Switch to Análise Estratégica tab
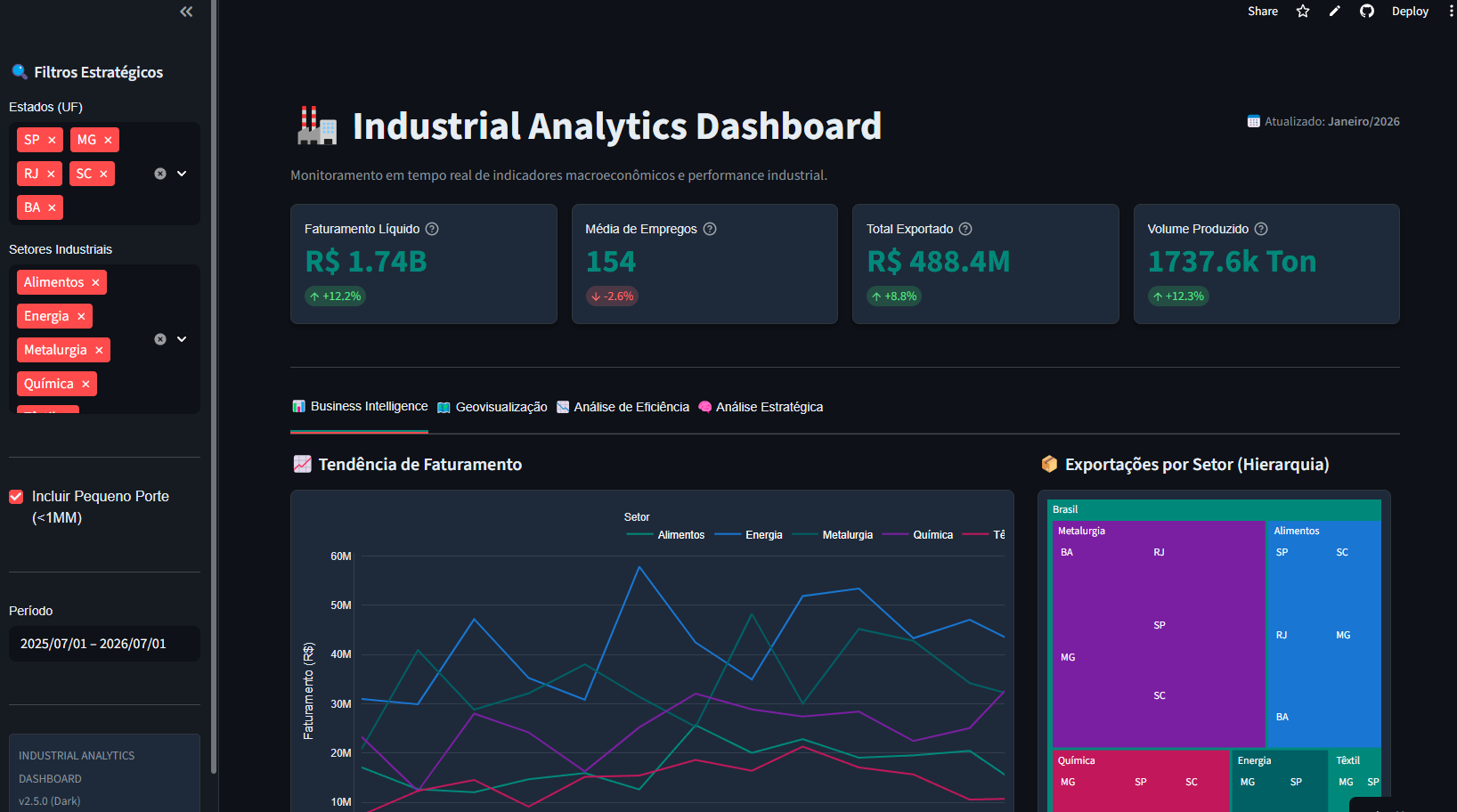The image size is (1457, 812). tap(761, 407)
